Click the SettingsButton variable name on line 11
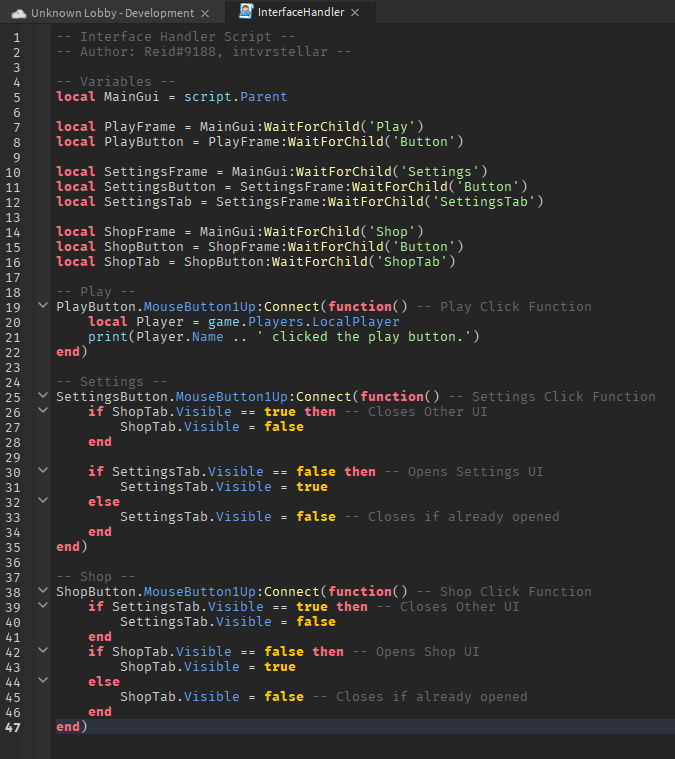 (160, 187)
